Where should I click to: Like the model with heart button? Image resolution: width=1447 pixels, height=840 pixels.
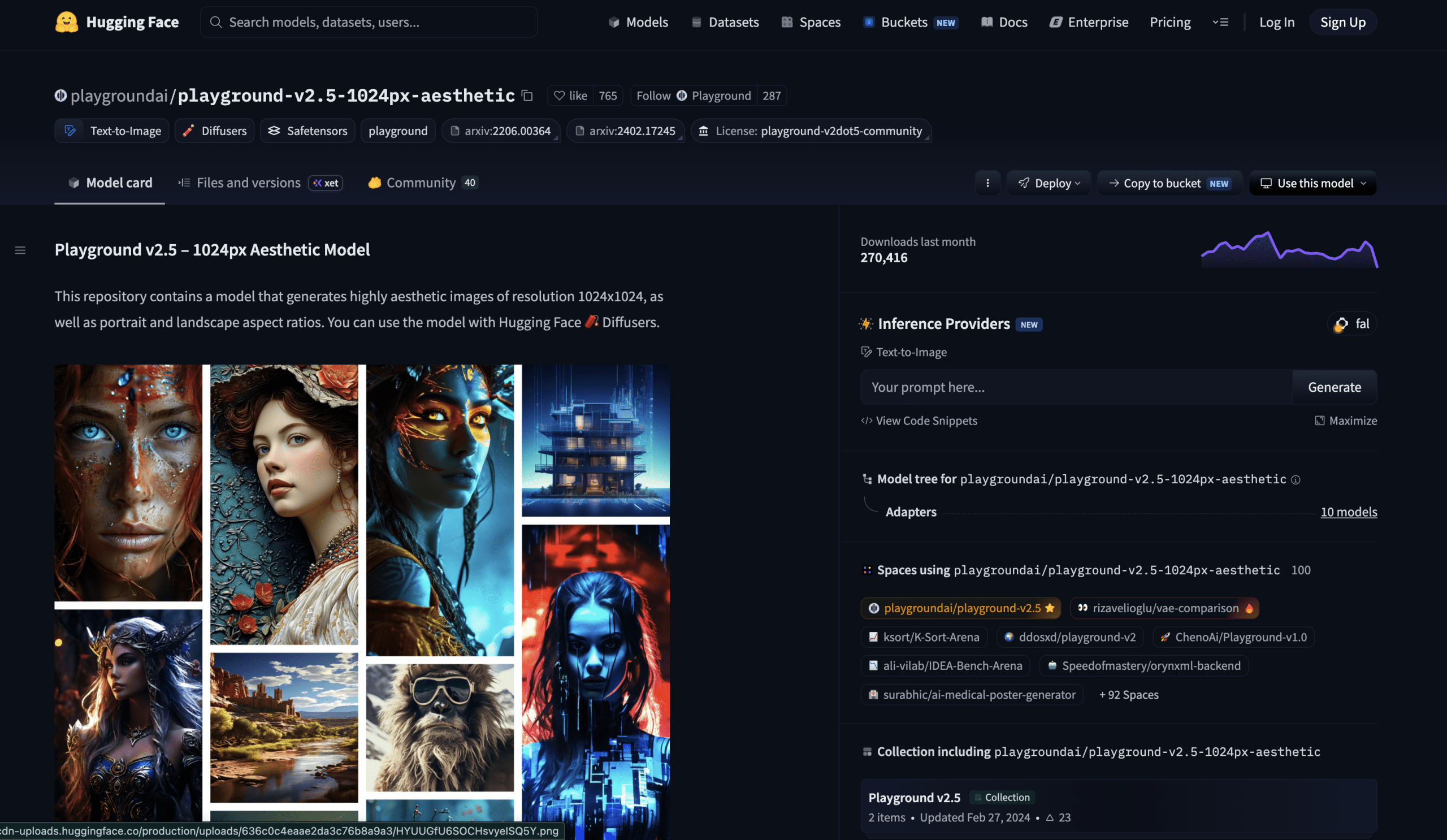coord(570,96)
